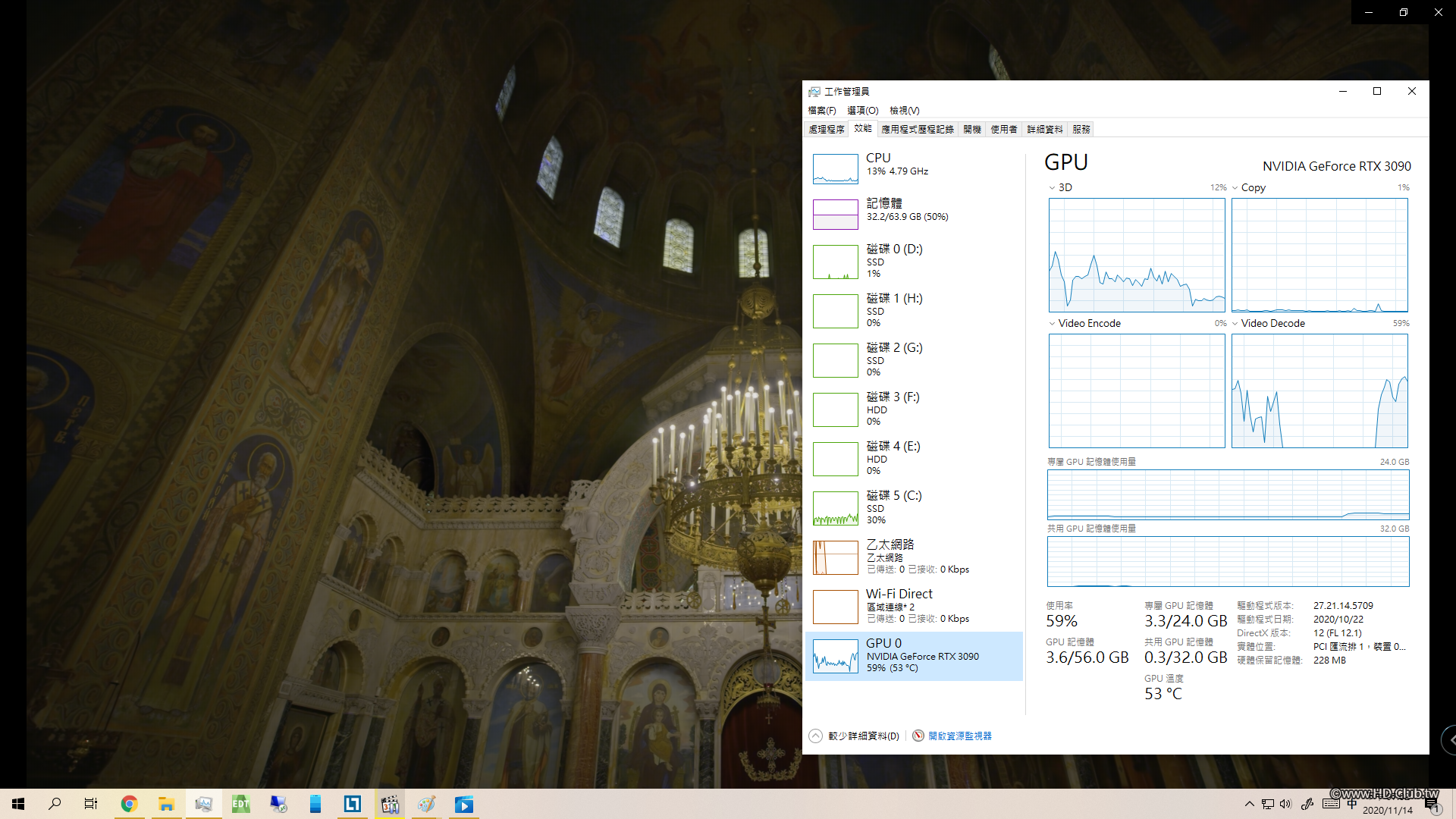Click the volume speaker tray icon
Image resolution: width=1456 pixels, height=819 pixels.
click(1285, 804)
